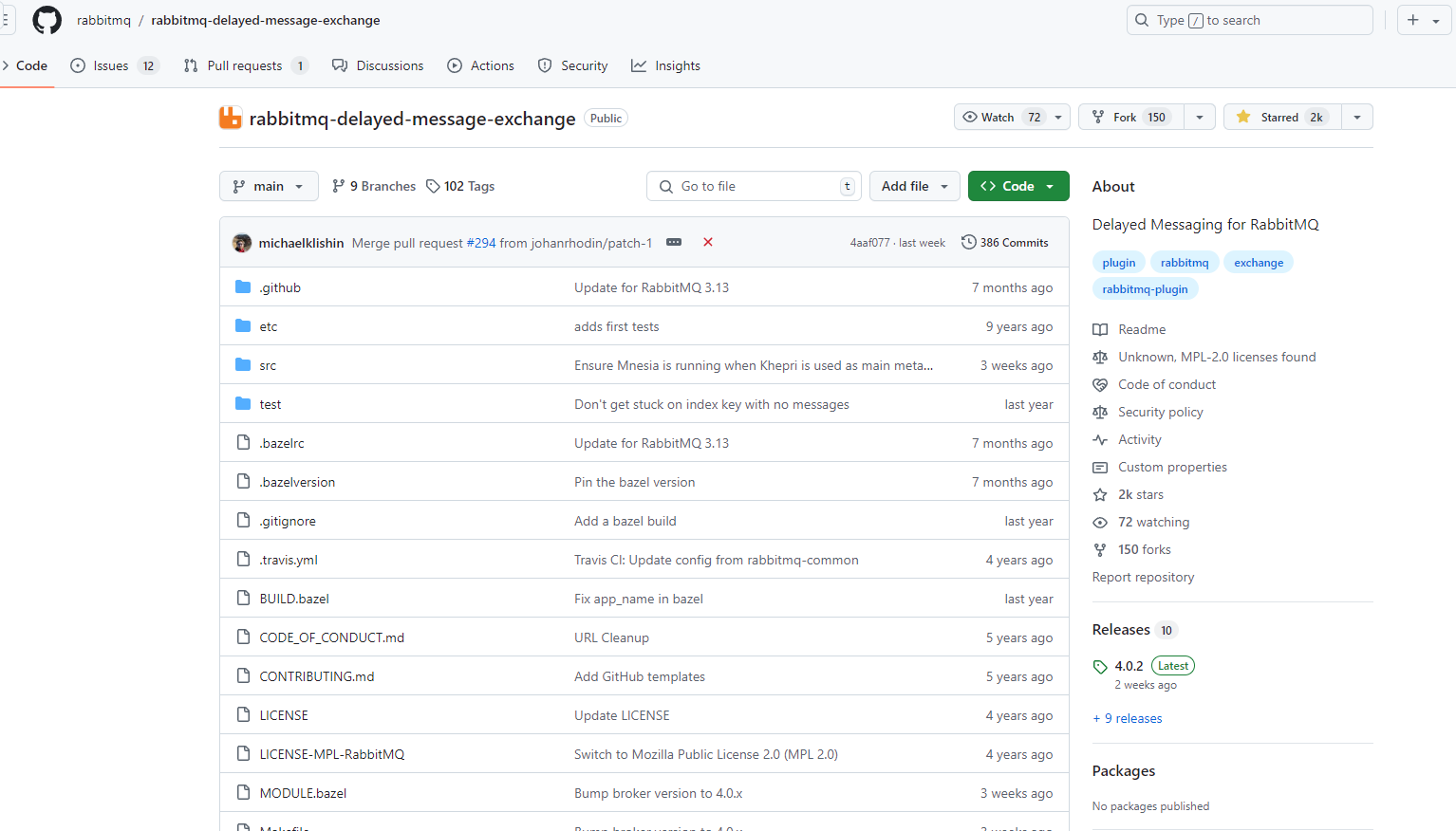Click the failed status X icon on latest commit
1456x831 pixels.
click(x=708, y=242)
